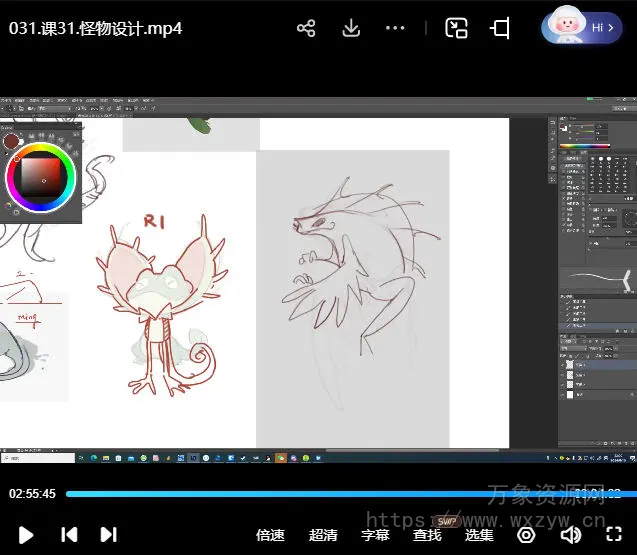Open the three-dot more options menu

pos(395,28)
